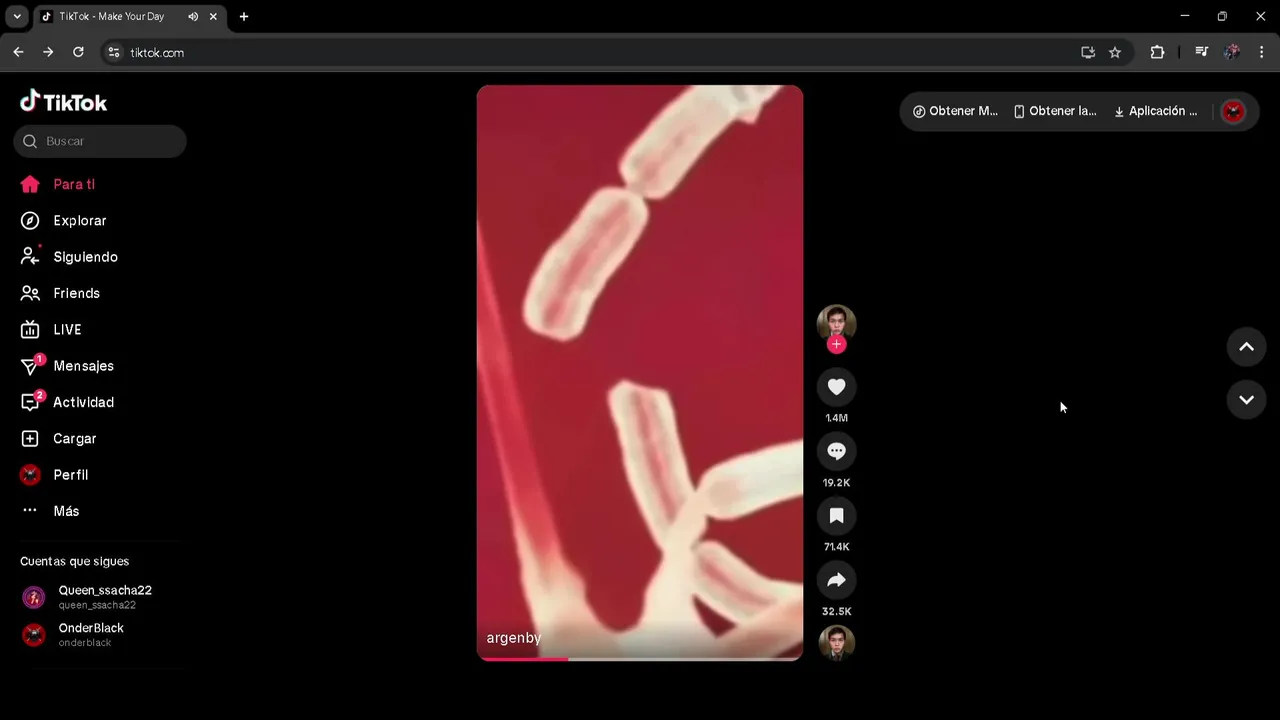Reload the page
Image resolution: width=1280 pixels, height=720 pixels.
[x=78, y=52]
